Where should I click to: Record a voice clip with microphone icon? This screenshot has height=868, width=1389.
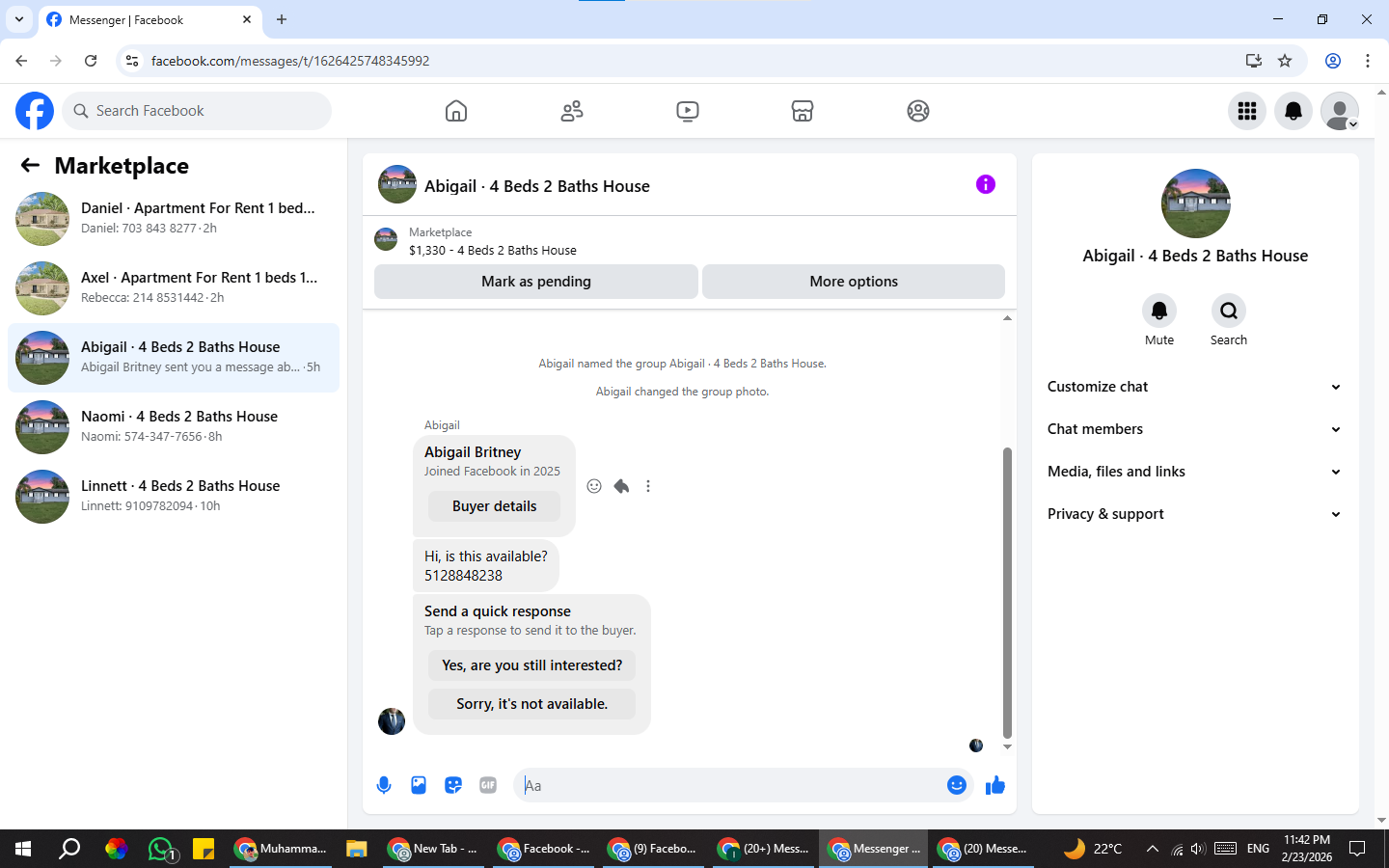[384, 785]
